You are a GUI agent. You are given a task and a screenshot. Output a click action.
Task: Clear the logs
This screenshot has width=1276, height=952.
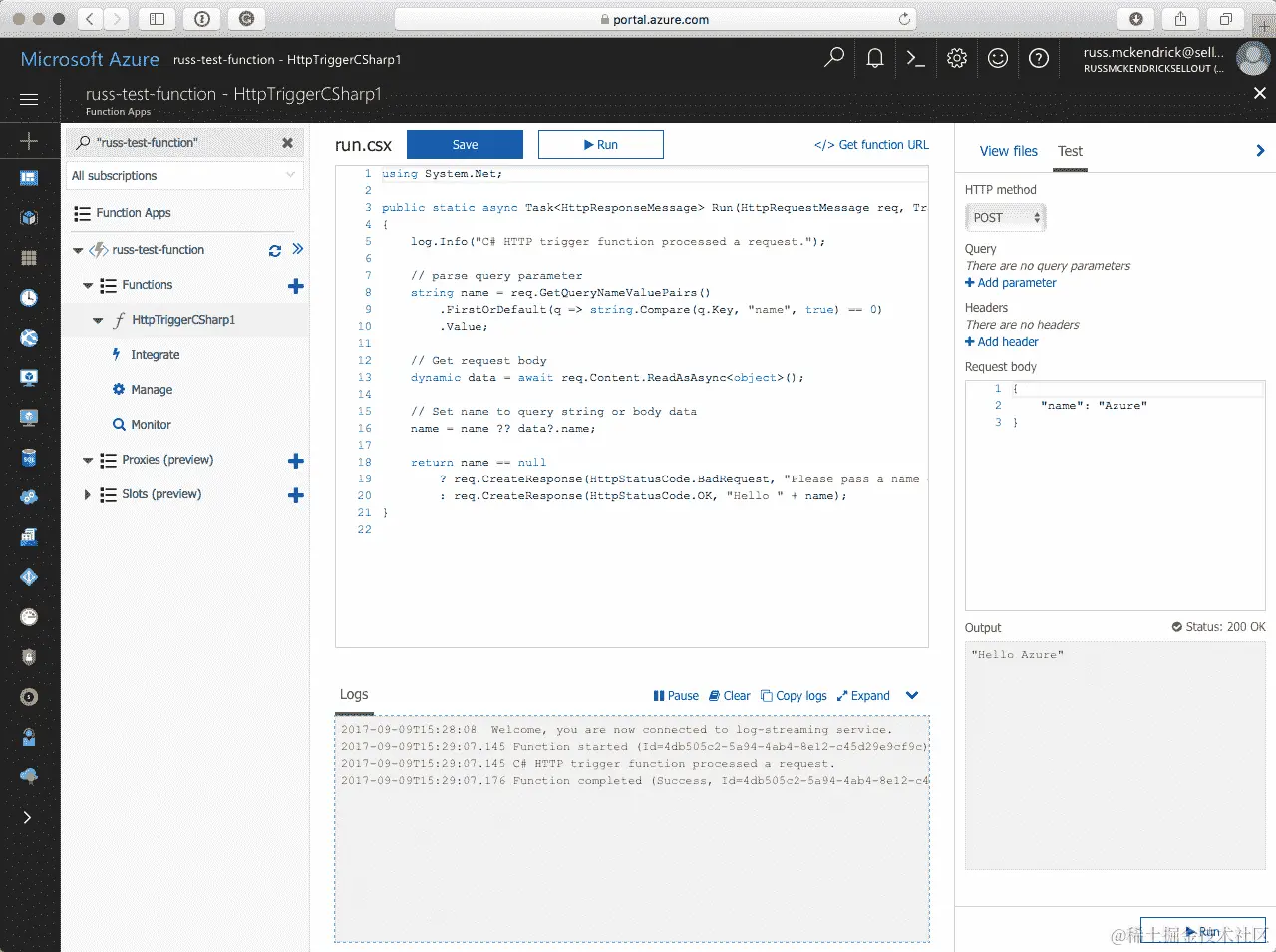coord(730,696)
